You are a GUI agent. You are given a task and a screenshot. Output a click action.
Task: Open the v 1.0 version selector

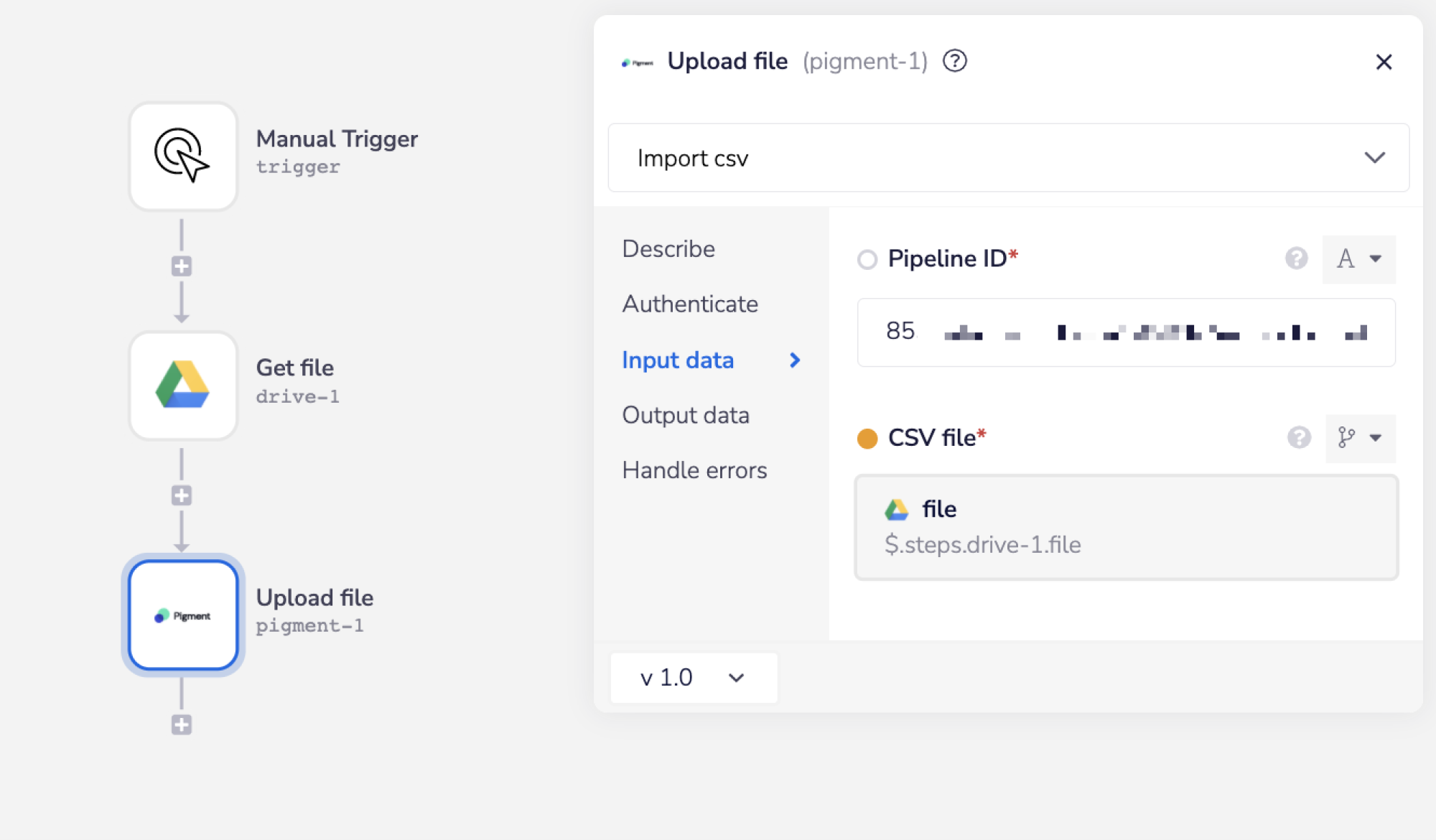693,678
